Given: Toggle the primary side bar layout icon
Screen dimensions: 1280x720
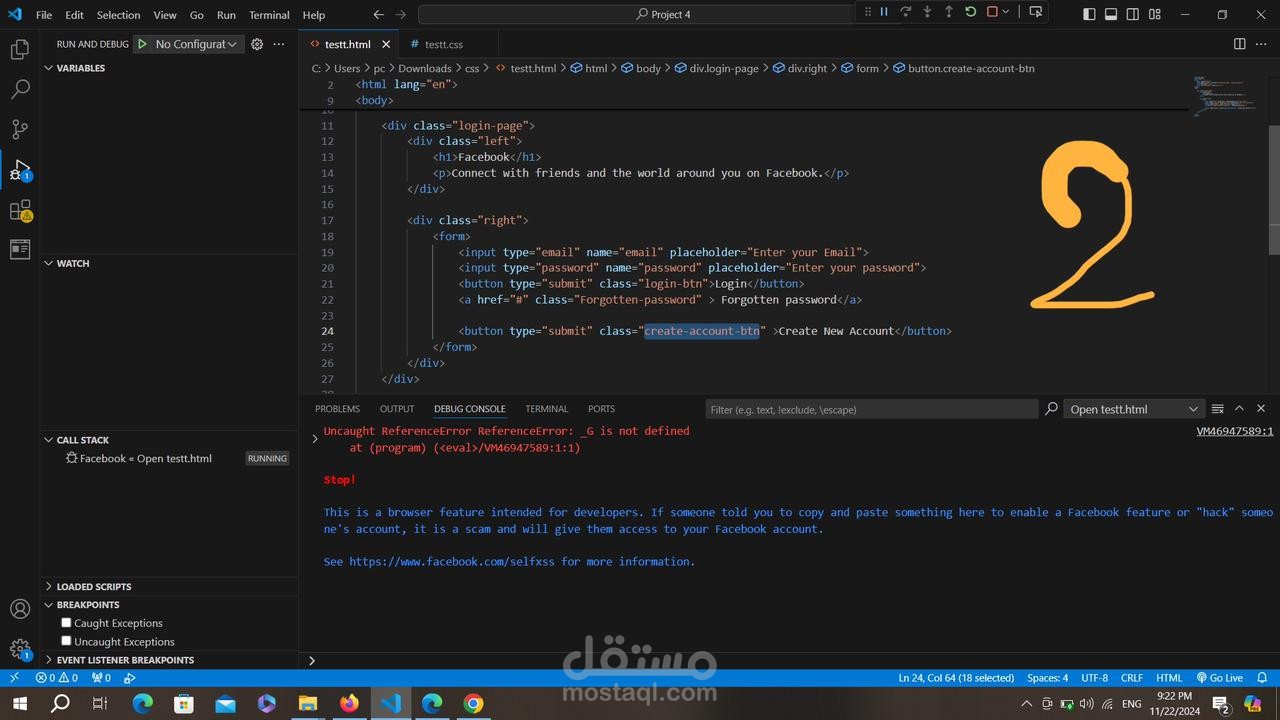Looking at the screenshot, I should pos(1089,14).
